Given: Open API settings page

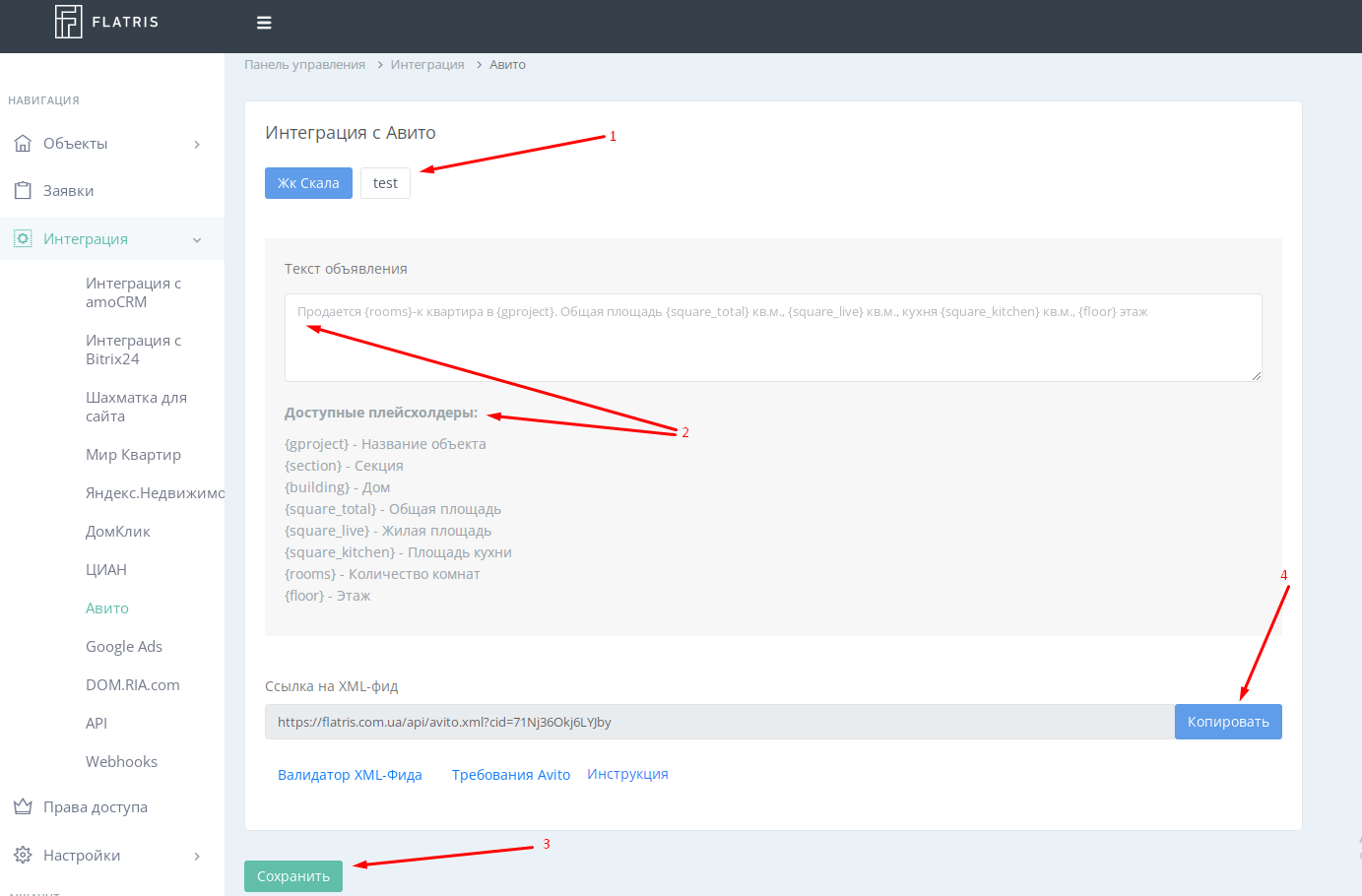Looking at the screenshot, I should (x=97, y=724).
